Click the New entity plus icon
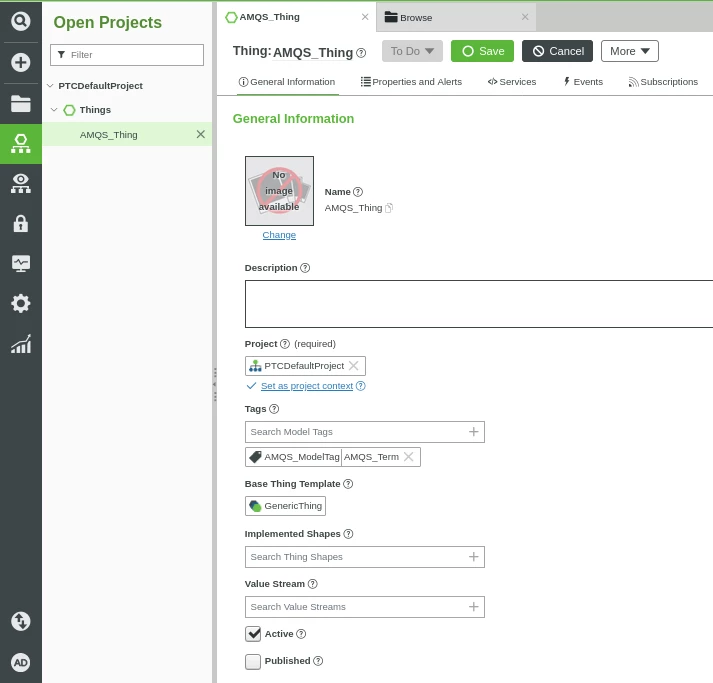This screenshot has height=683, width=713. tap(20, 62)
